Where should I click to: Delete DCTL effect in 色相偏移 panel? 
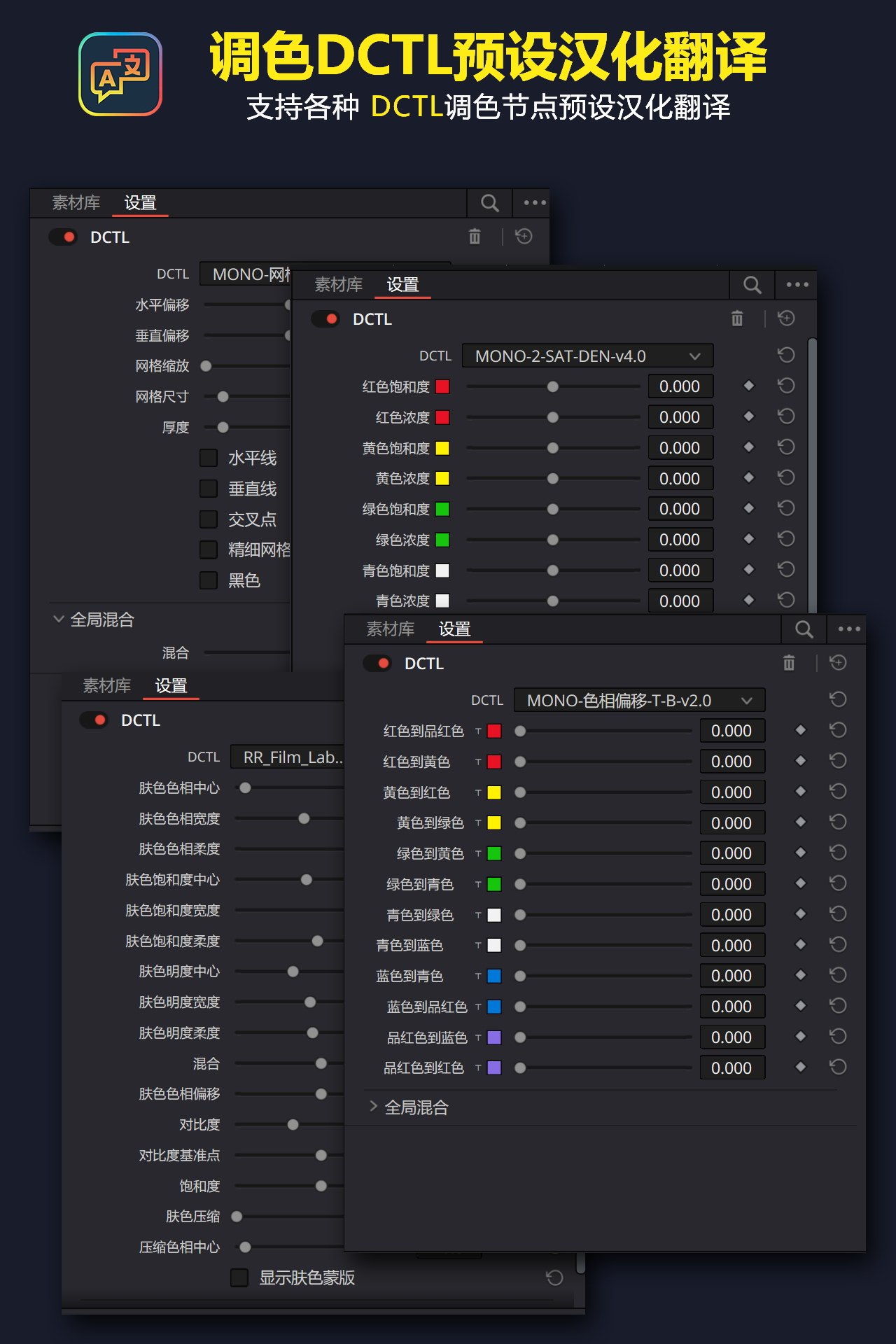(x=789, y=663)
